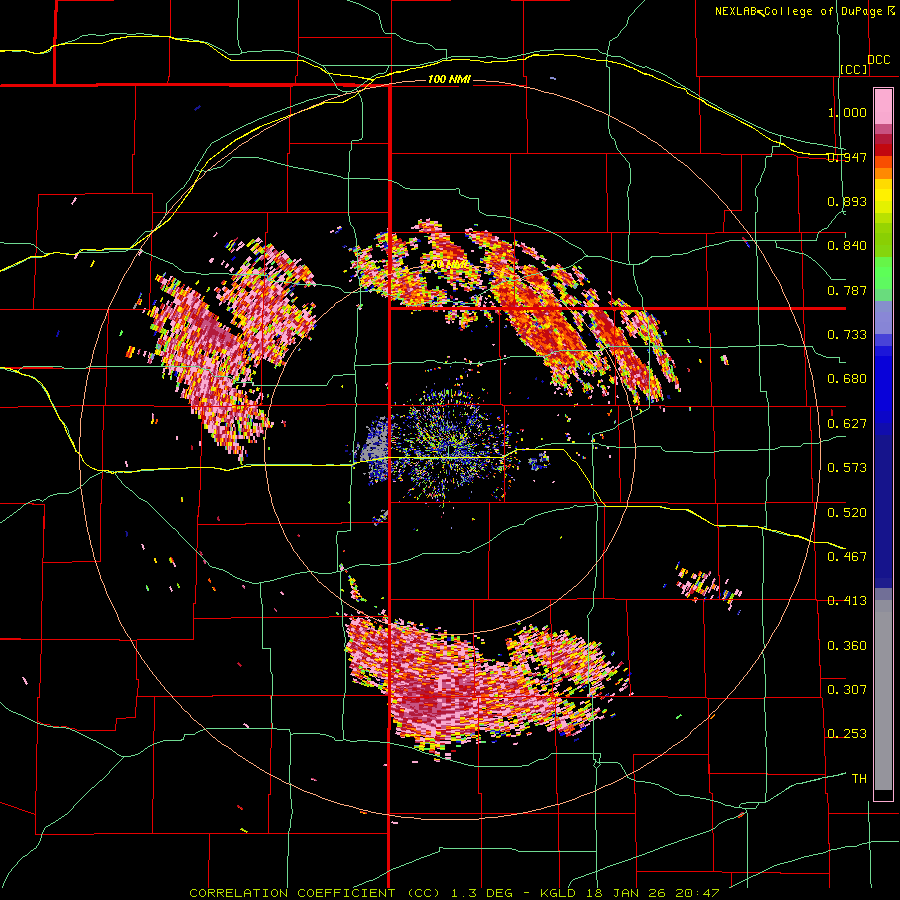This screenshot has width=900, height=900.
Task: Click the 0.467 color scale value
Action: tap(847, 557)
